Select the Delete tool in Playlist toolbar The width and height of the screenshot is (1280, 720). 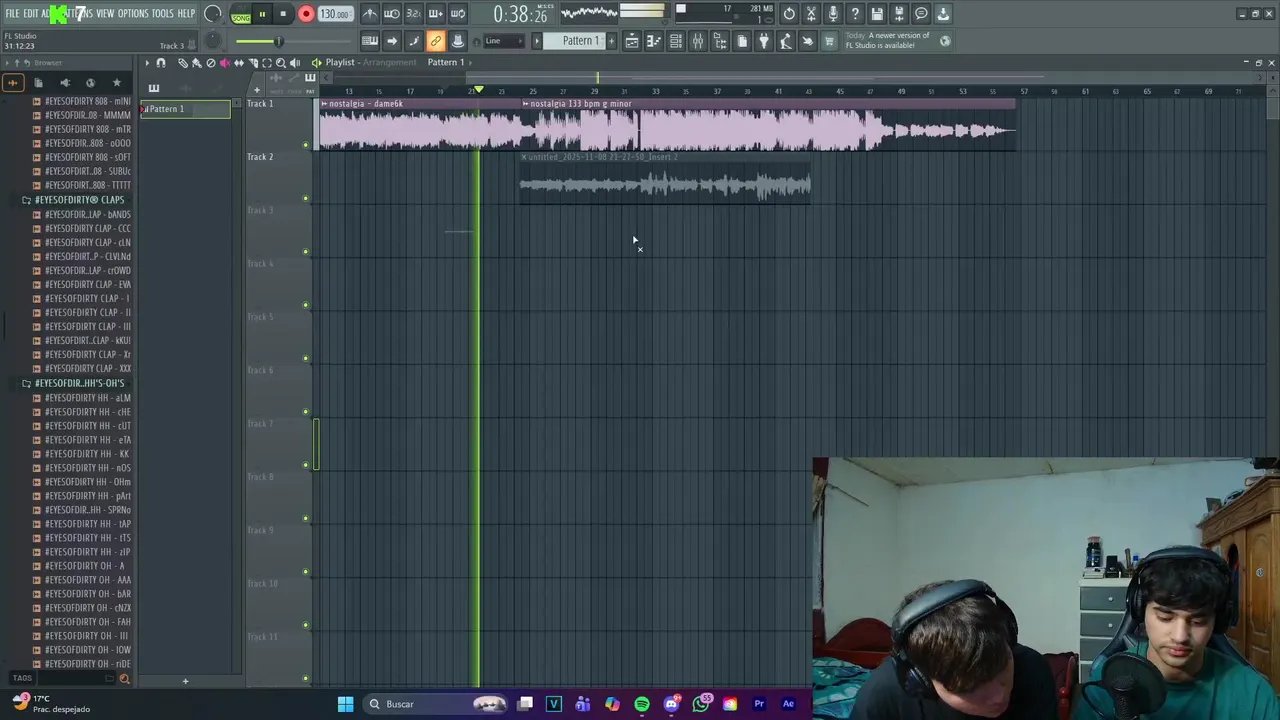[210, 63]
